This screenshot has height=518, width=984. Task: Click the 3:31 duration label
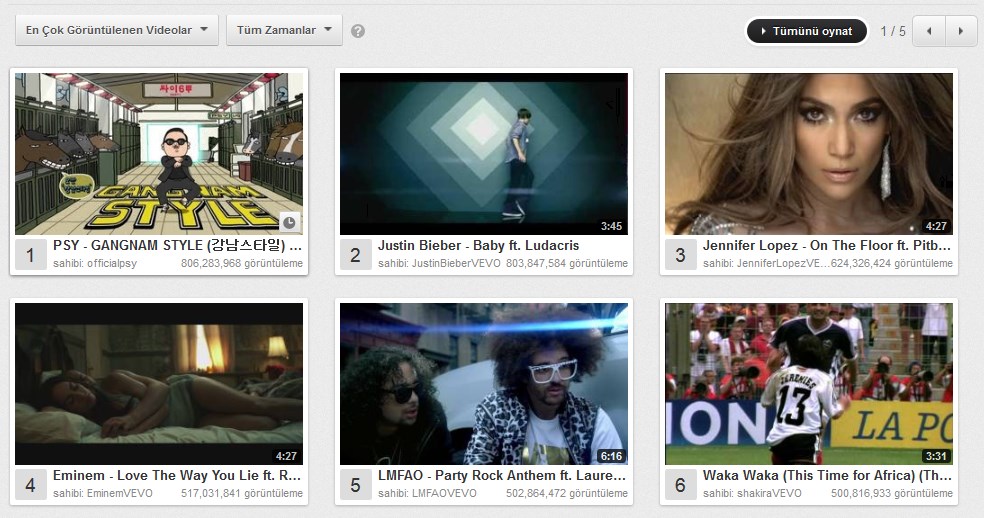point(936,456)
